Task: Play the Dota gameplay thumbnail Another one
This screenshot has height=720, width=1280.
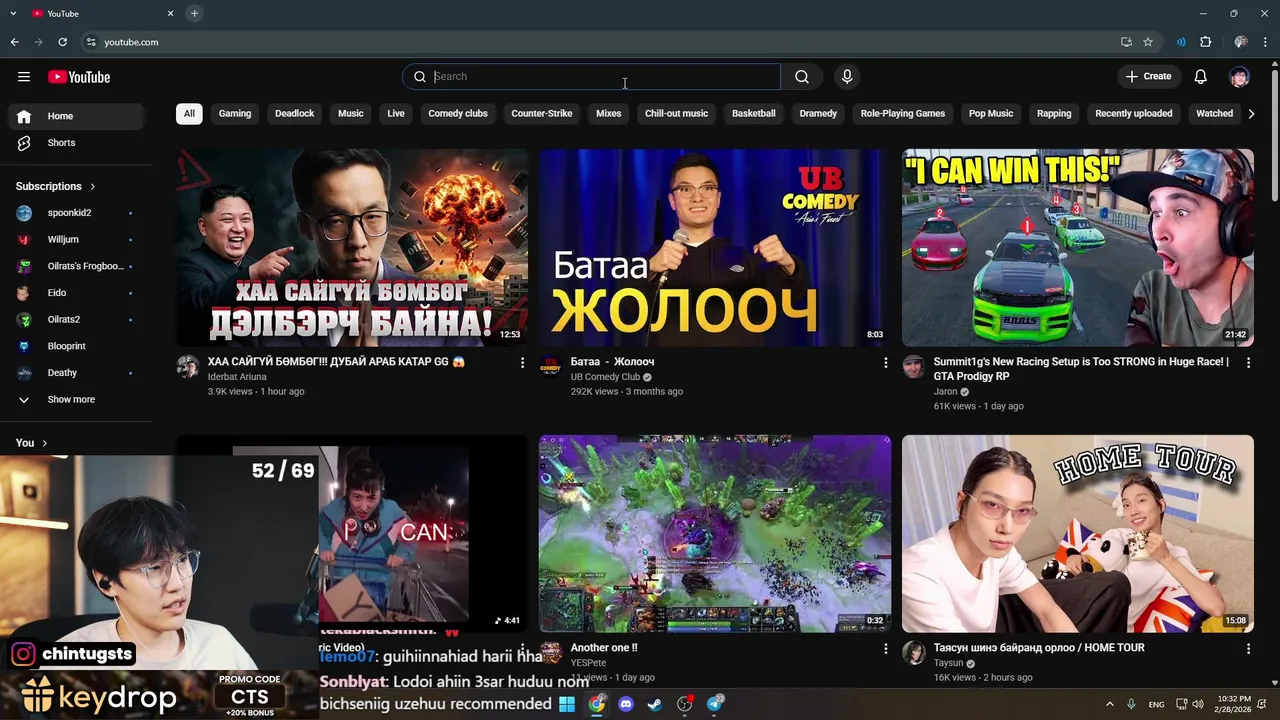Action: click(x=715, y=533)
